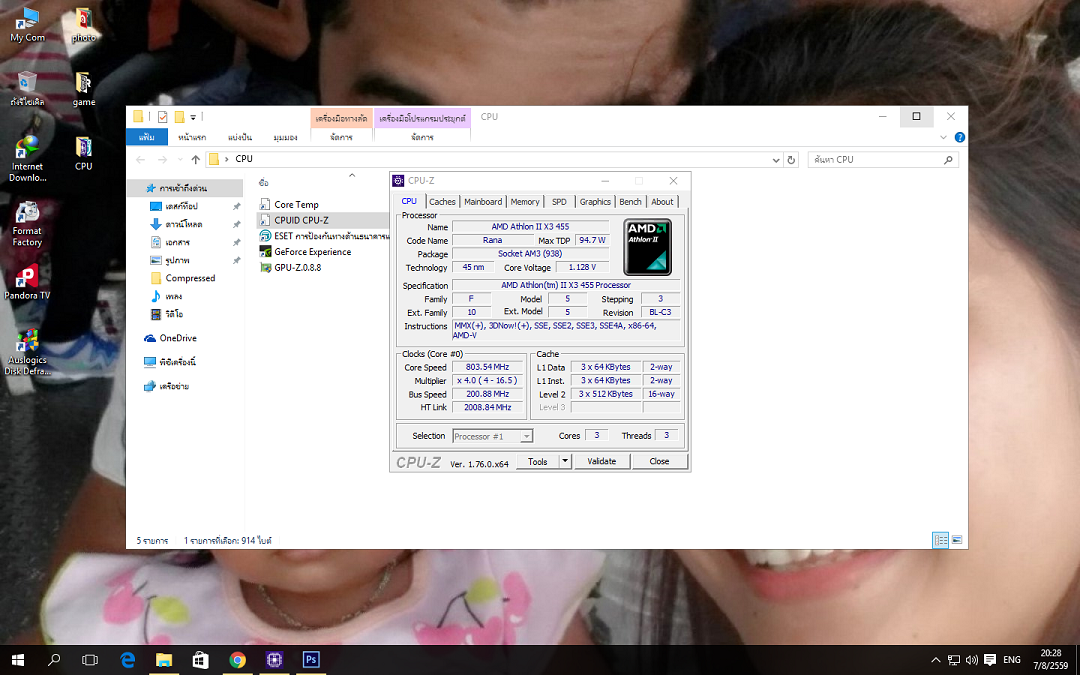This screenshot has height=675, width=1080.
Task: Open the Tools dropdown arrow in CPU-Z
Action: (565, 461)
